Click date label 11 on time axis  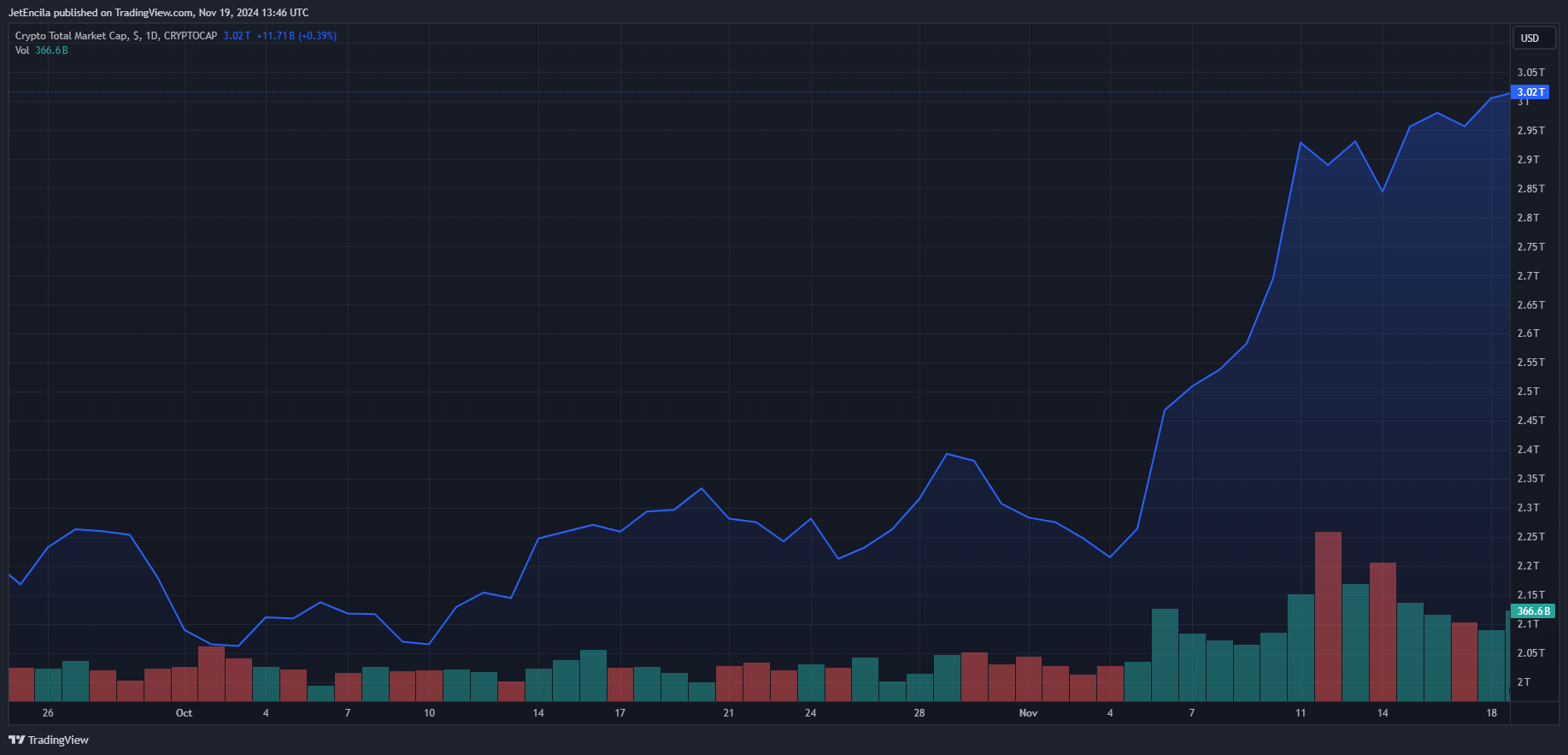[1301, 712]
